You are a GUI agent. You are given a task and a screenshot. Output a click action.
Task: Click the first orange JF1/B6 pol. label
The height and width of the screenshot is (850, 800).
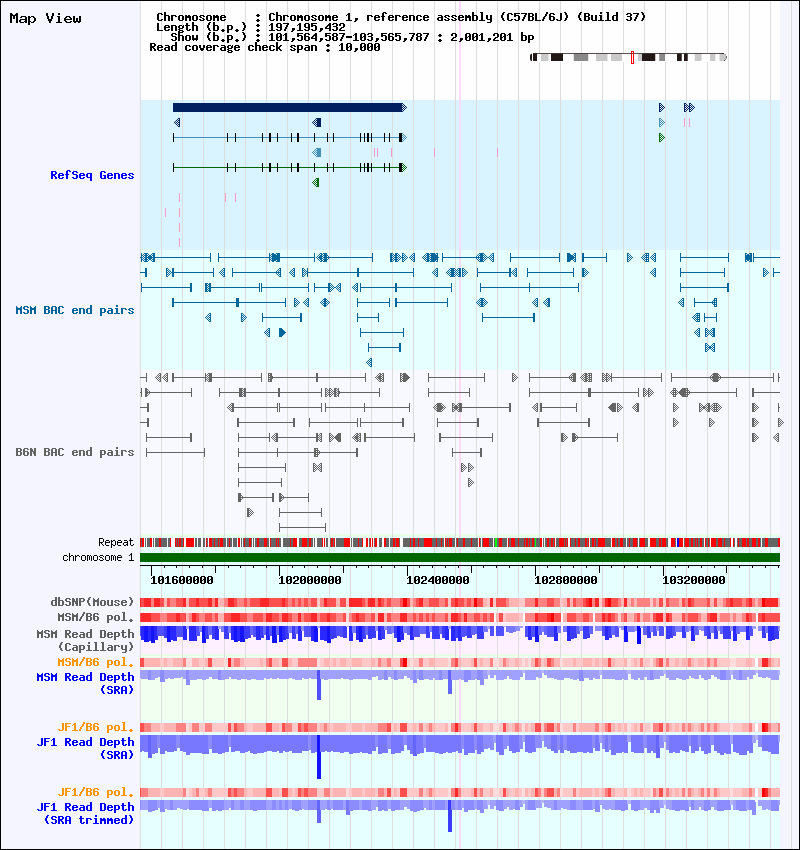coord(95,727)
